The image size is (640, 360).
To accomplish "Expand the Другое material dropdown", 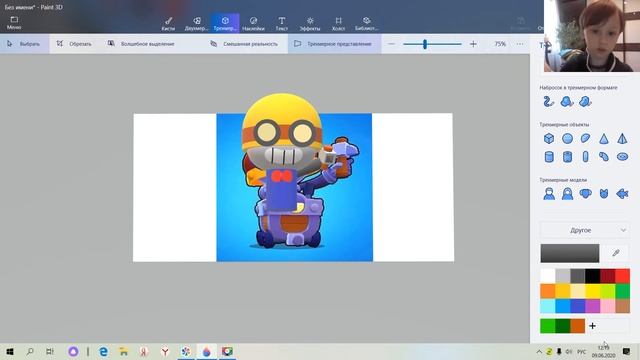I will click(584, 230).
